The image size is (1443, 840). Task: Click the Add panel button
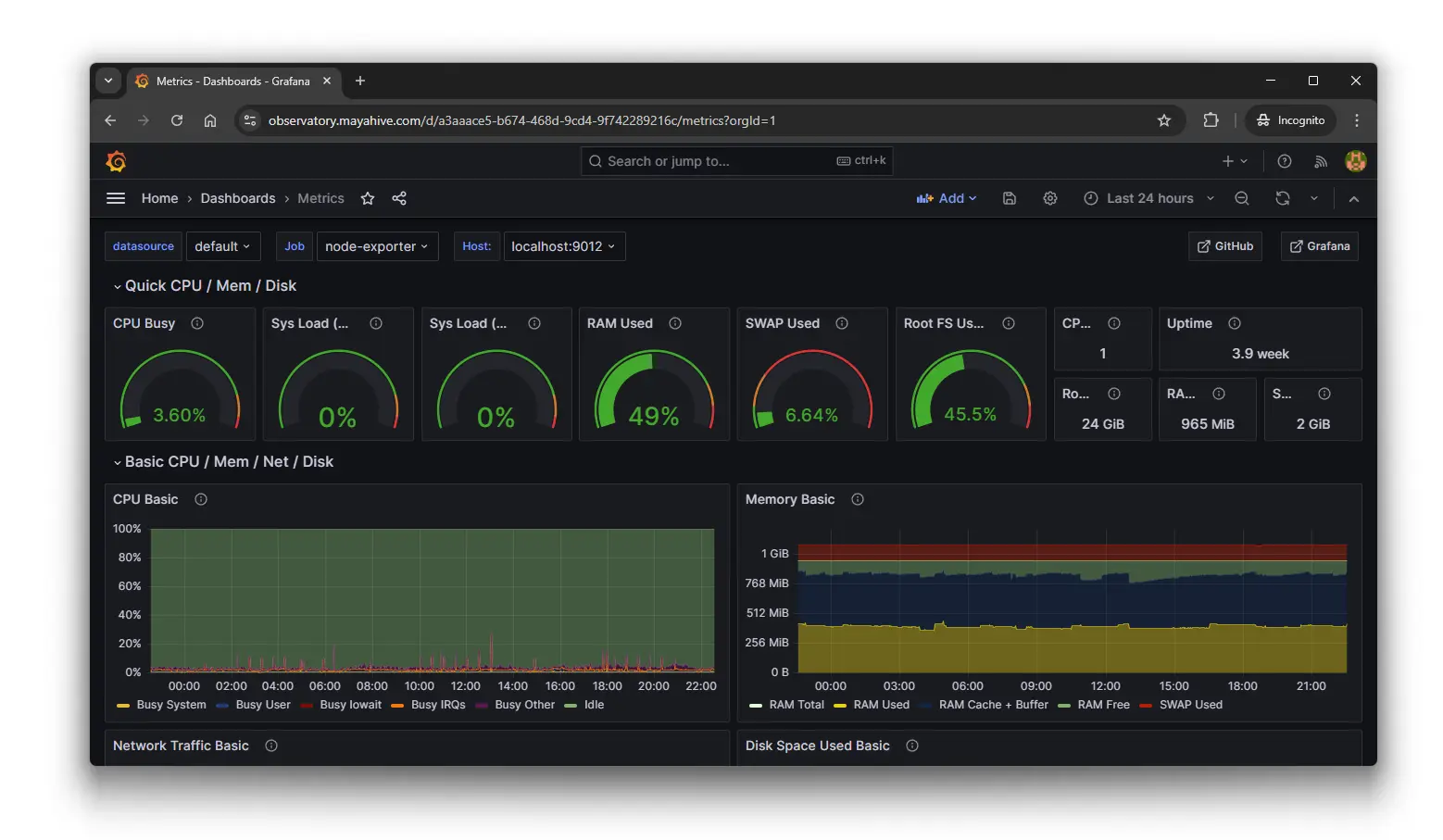(x=947, y=198)
